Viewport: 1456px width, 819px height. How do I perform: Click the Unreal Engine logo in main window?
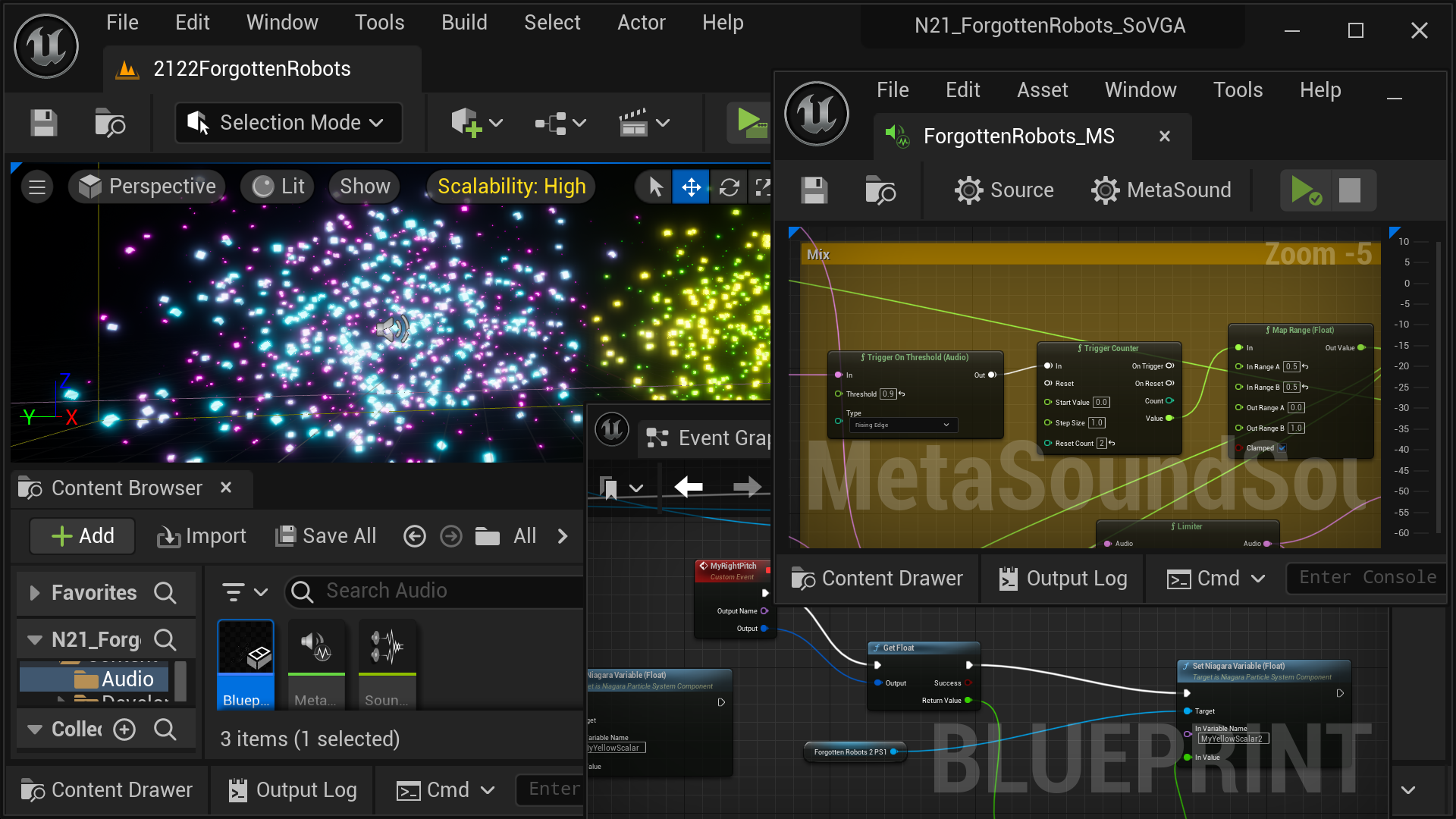point(46,47)
